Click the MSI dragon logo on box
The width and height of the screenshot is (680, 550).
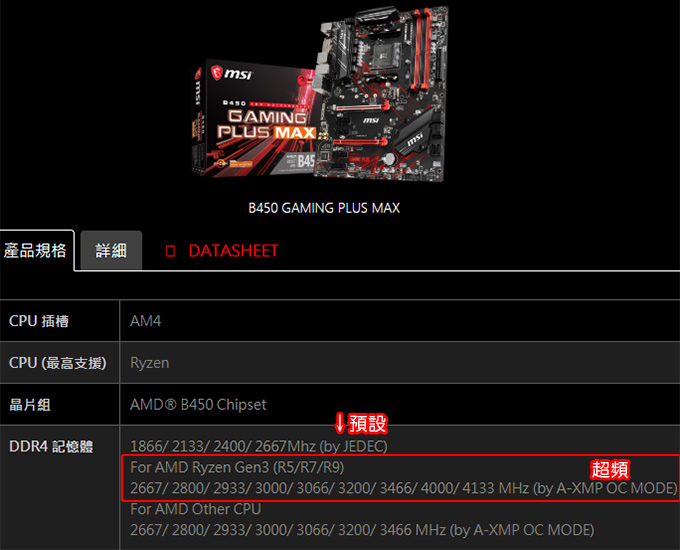[216, 73]
